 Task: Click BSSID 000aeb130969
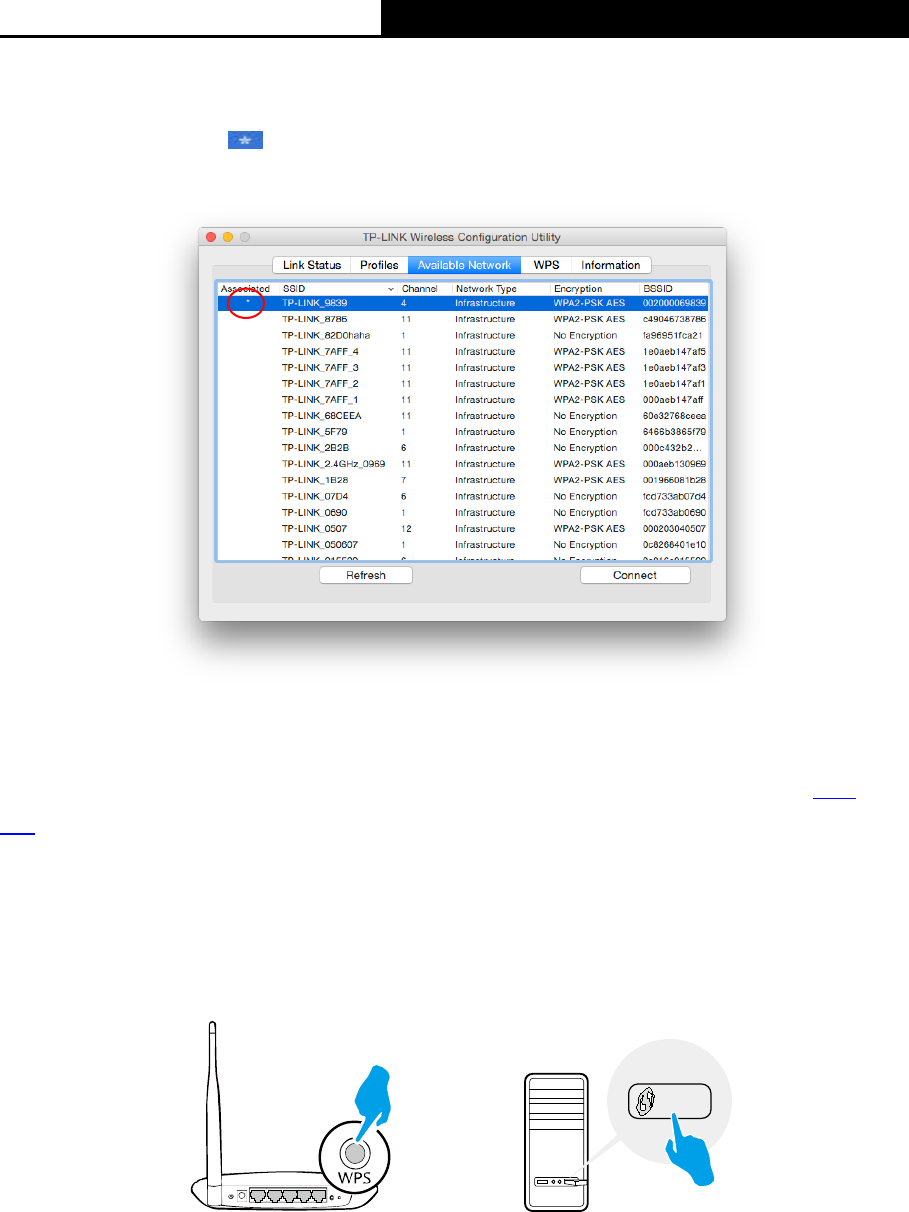click(674, 464)
